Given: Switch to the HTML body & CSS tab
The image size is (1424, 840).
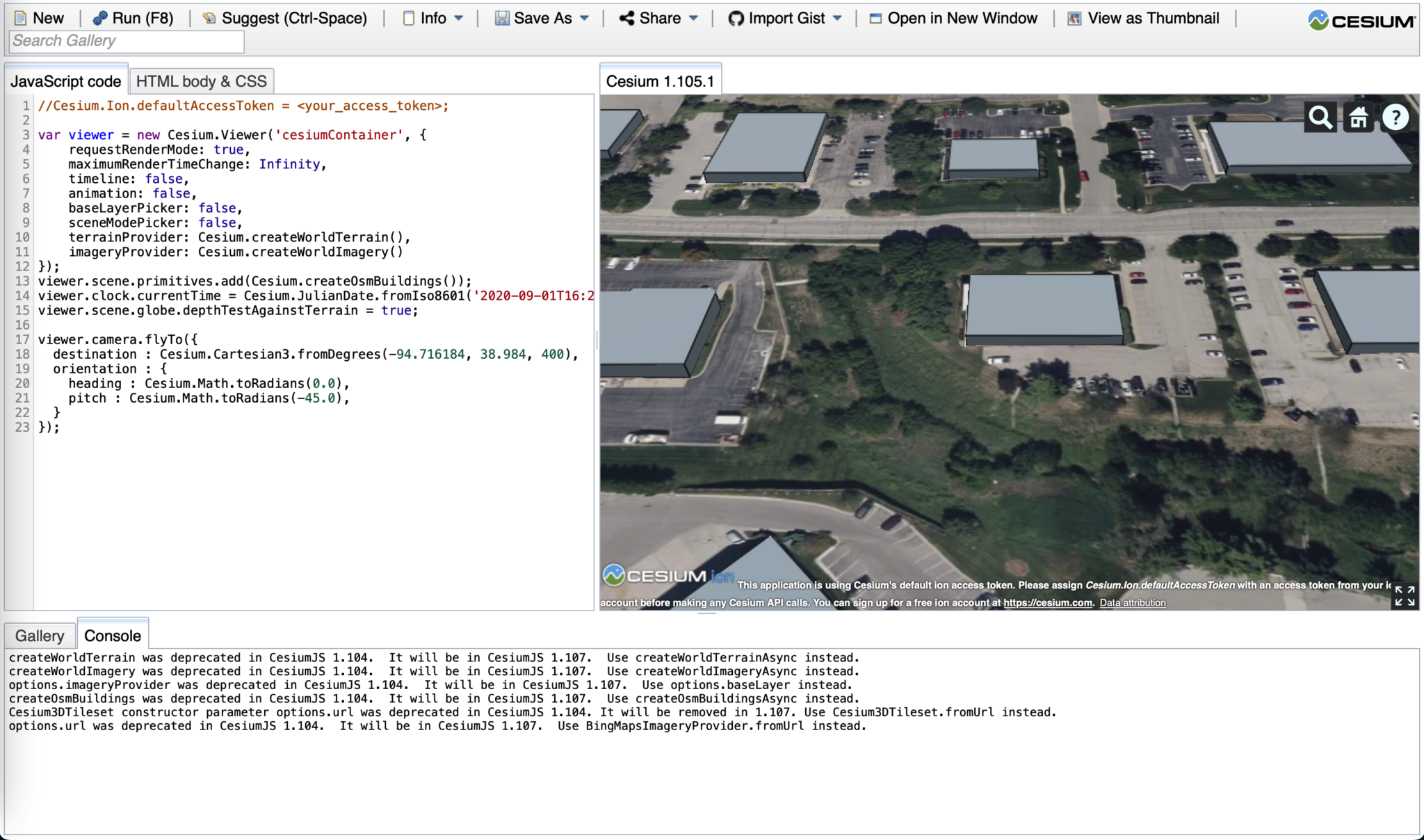Looking at the screenshot, I should point(201,81).
